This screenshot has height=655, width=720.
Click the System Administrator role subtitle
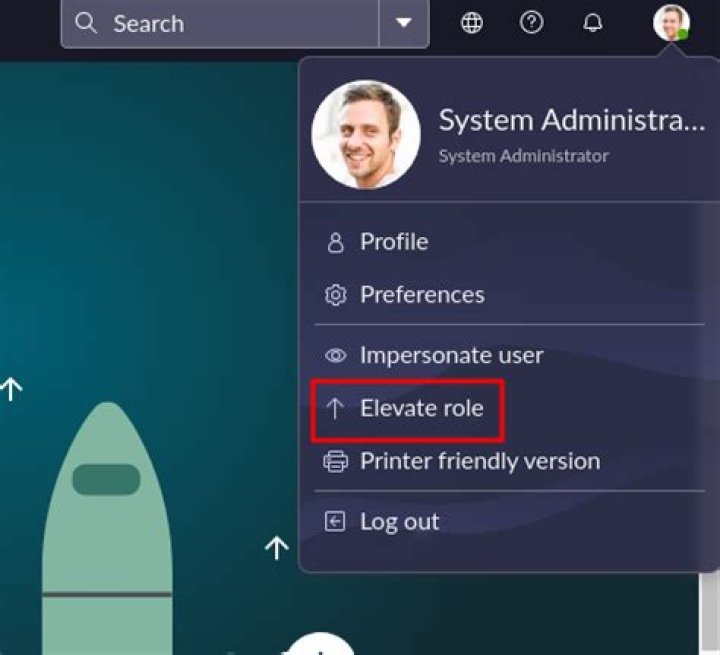click(x=524, y=156)
